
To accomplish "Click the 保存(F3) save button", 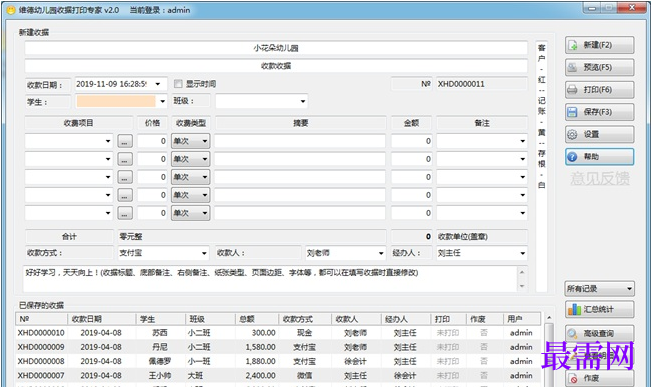I will (x=599, y=112).
